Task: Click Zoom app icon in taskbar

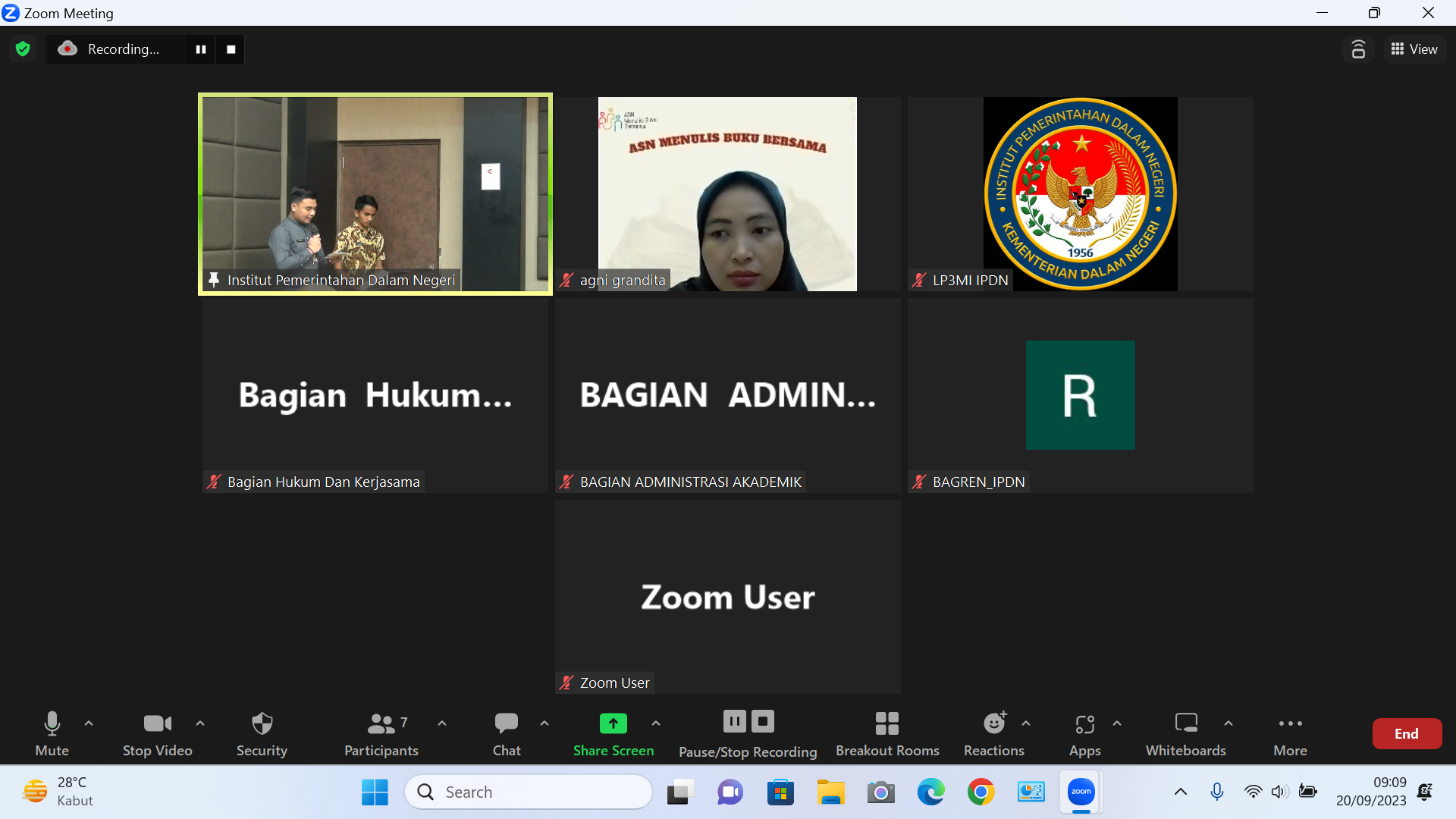Action: [1081, 792]
